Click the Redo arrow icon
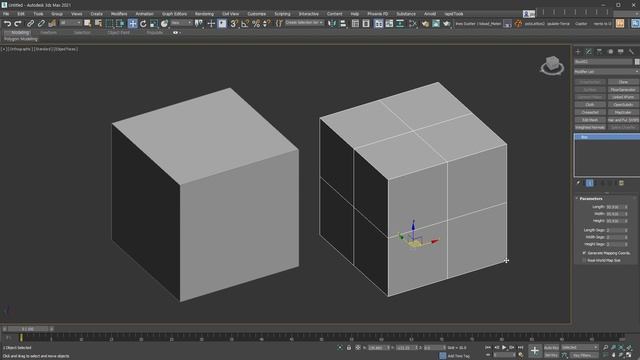Viewport: 640px width, 360px height. [18, 24]
